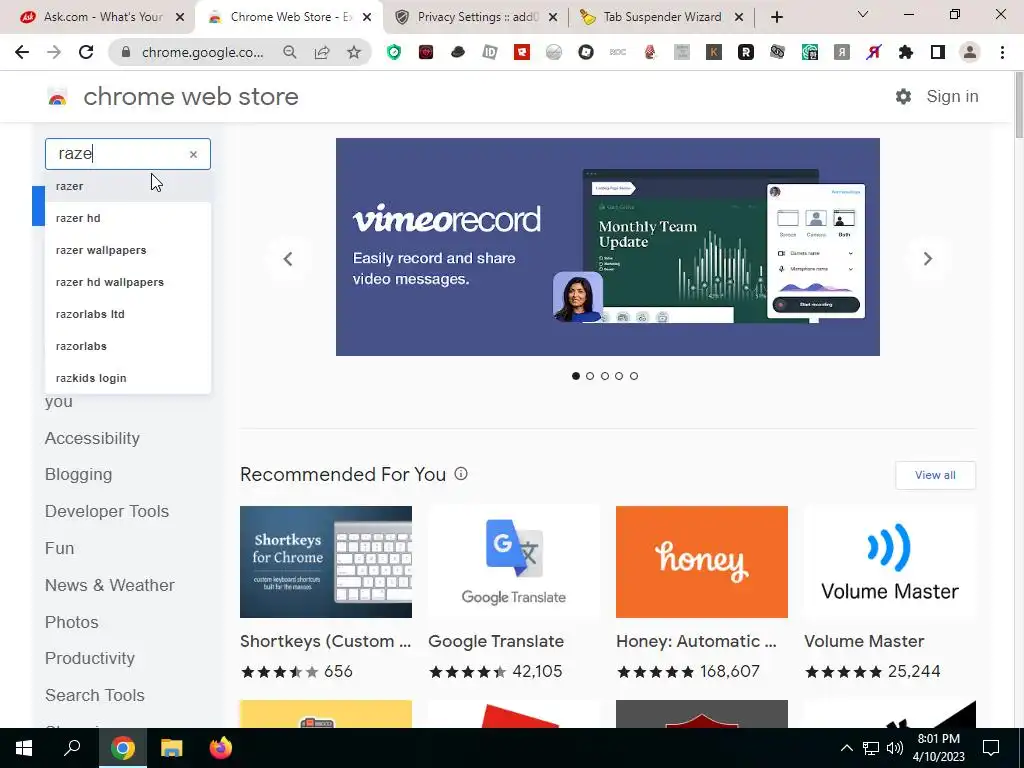Select the first carousel dot

575,376
